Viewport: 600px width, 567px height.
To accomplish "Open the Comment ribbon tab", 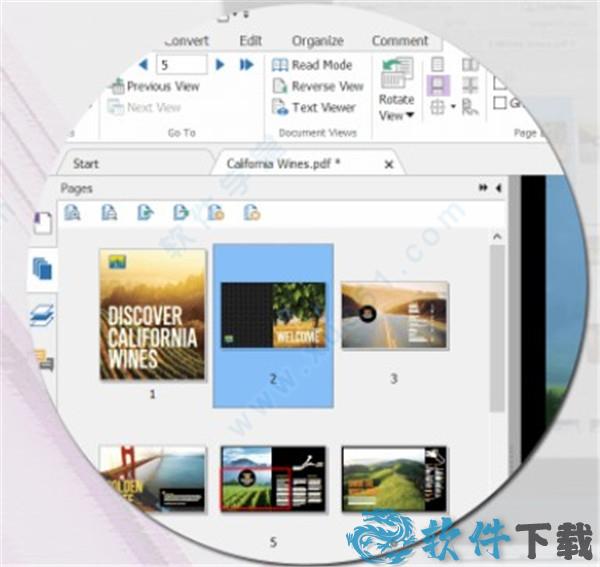I will click(x=400, y=41).
